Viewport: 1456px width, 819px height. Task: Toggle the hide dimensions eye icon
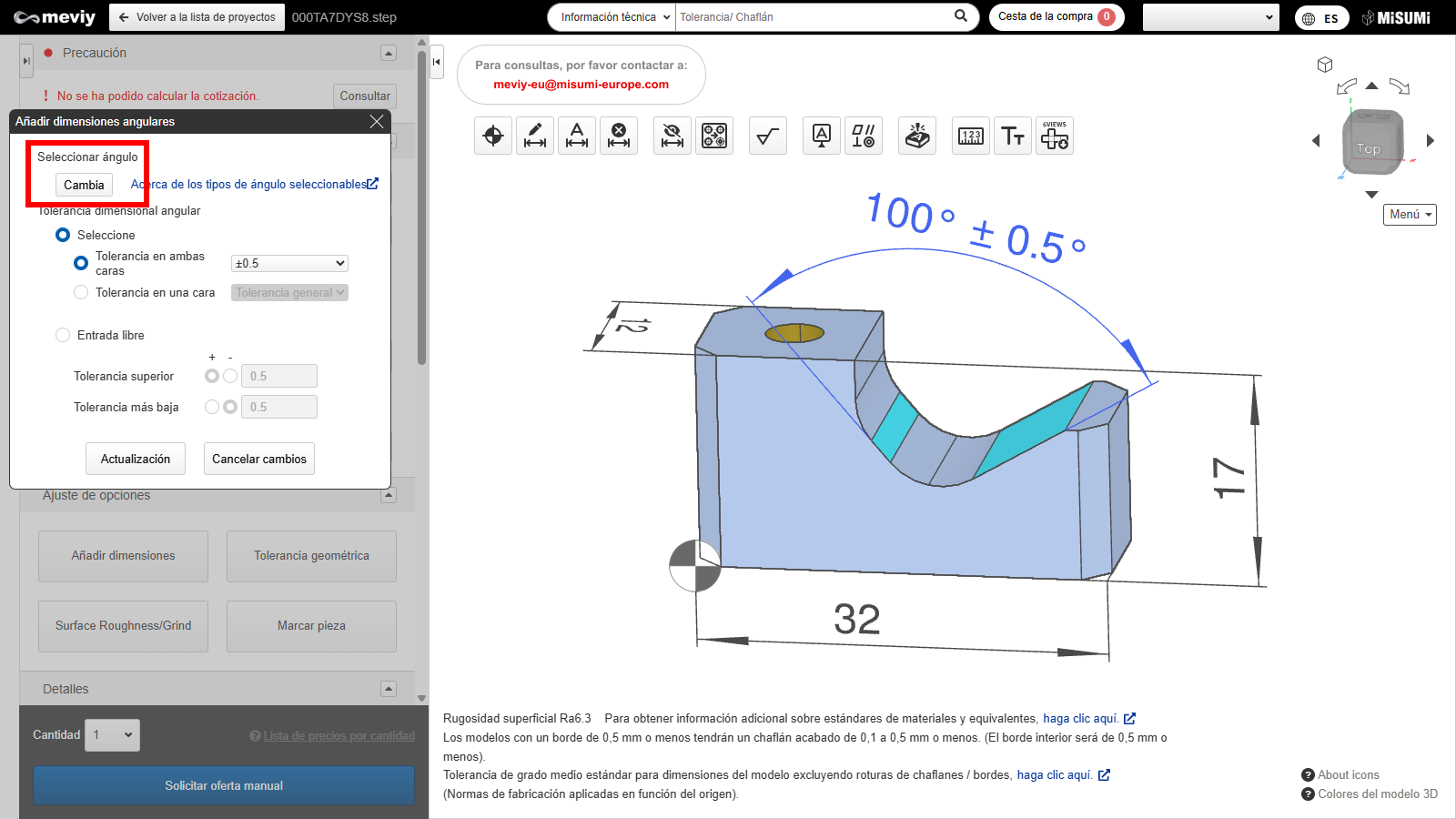(672, 136)
